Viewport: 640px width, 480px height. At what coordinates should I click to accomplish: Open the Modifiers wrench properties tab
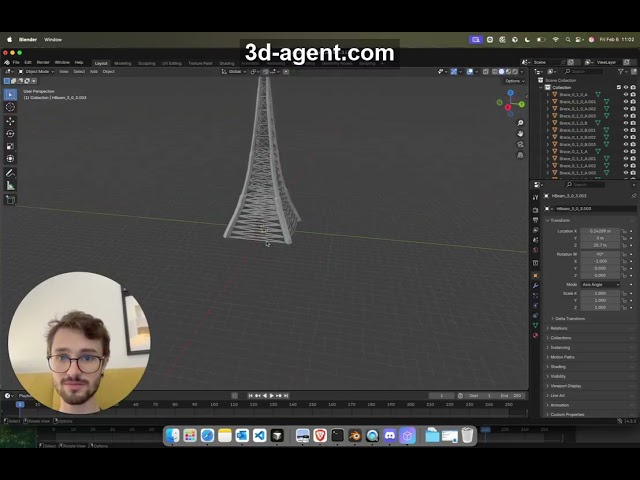[x=536, y=286]
